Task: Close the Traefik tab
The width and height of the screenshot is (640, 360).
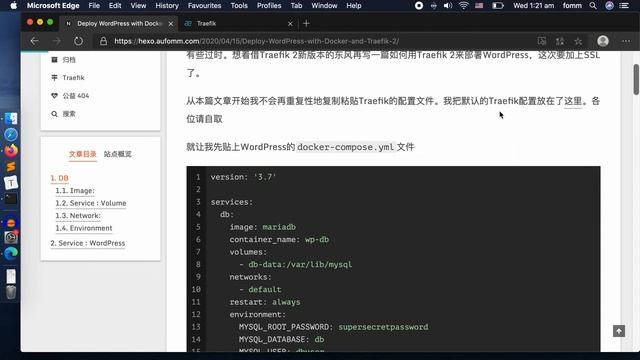Action: 290,24
